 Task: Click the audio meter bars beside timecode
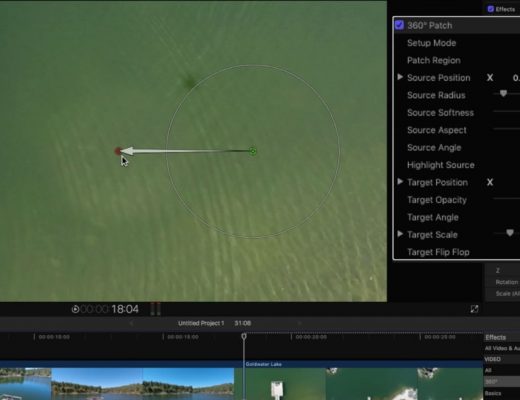tap(155, 309)
